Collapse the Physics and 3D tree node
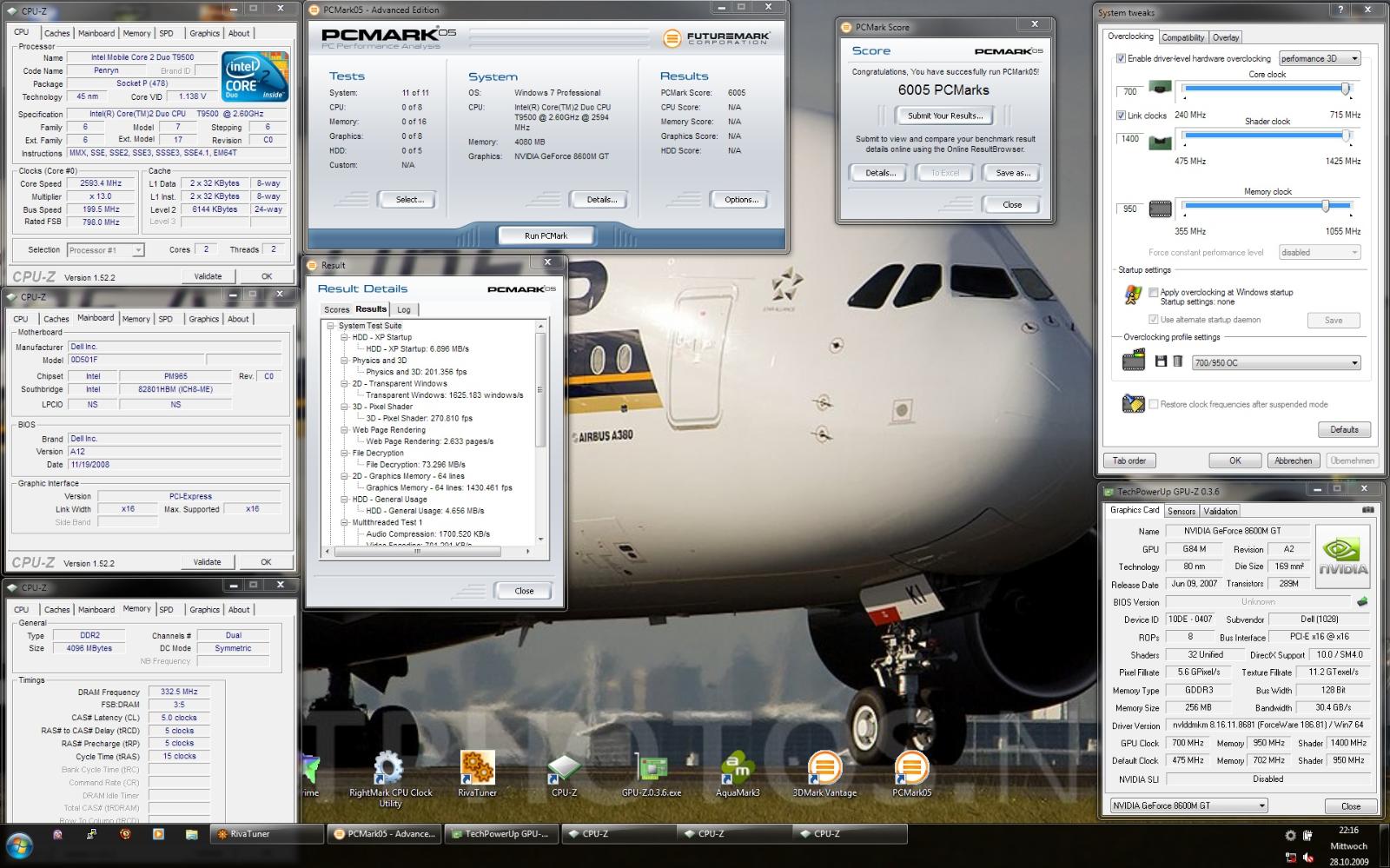The image size is (1390, 868). (344, 361)
